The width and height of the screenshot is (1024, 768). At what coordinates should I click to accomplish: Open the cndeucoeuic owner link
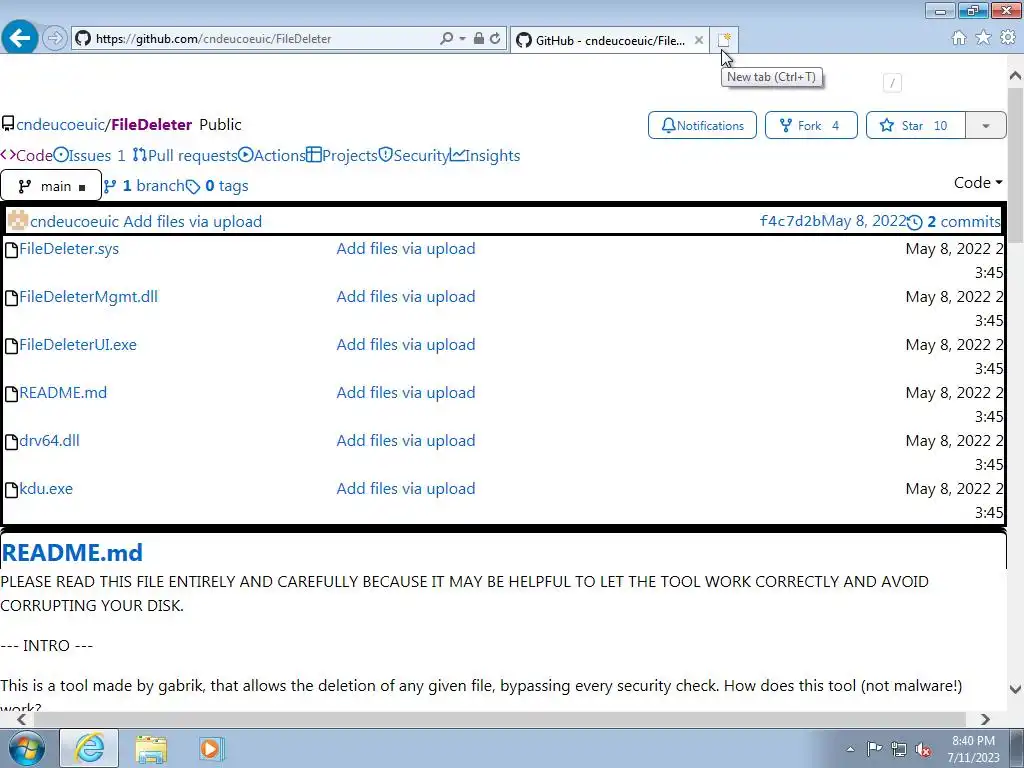[61, 124]
